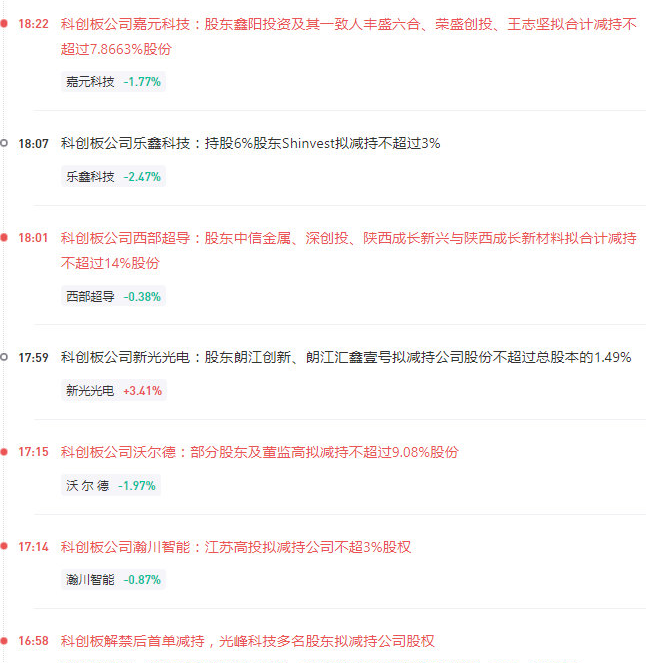Viewport: 646px width, 663px height.
Task: Select the red timeline dot at 18:01
Action: (4, 239)
